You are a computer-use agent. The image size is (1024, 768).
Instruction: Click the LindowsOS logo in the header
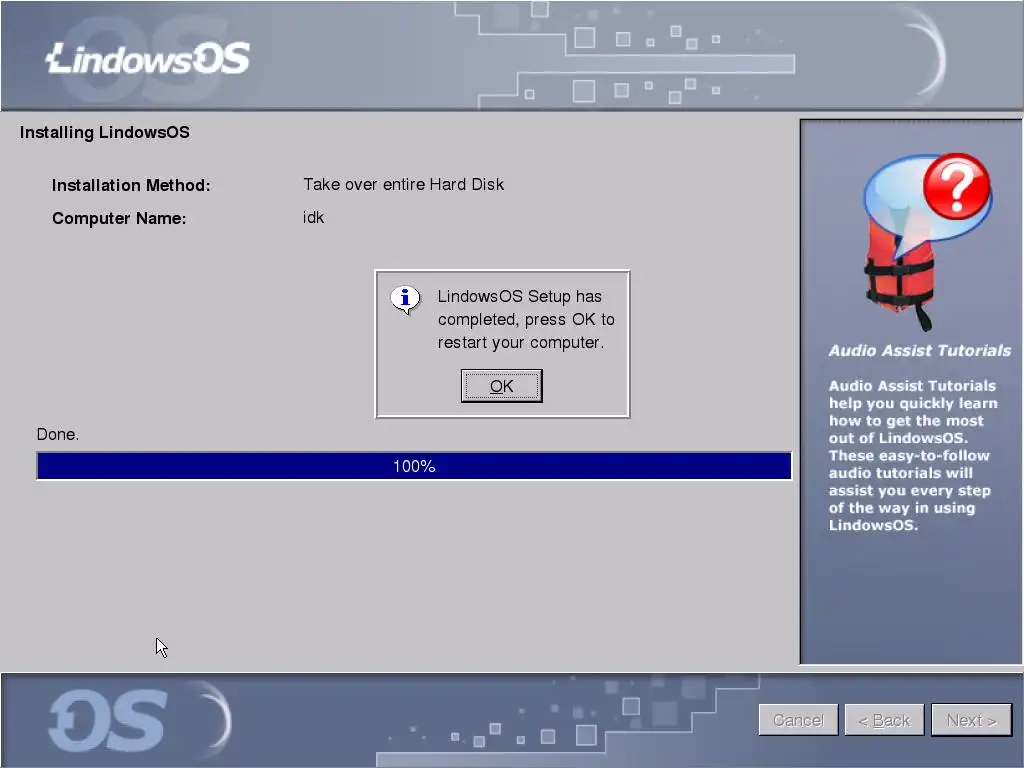click(x=148, y=59)
